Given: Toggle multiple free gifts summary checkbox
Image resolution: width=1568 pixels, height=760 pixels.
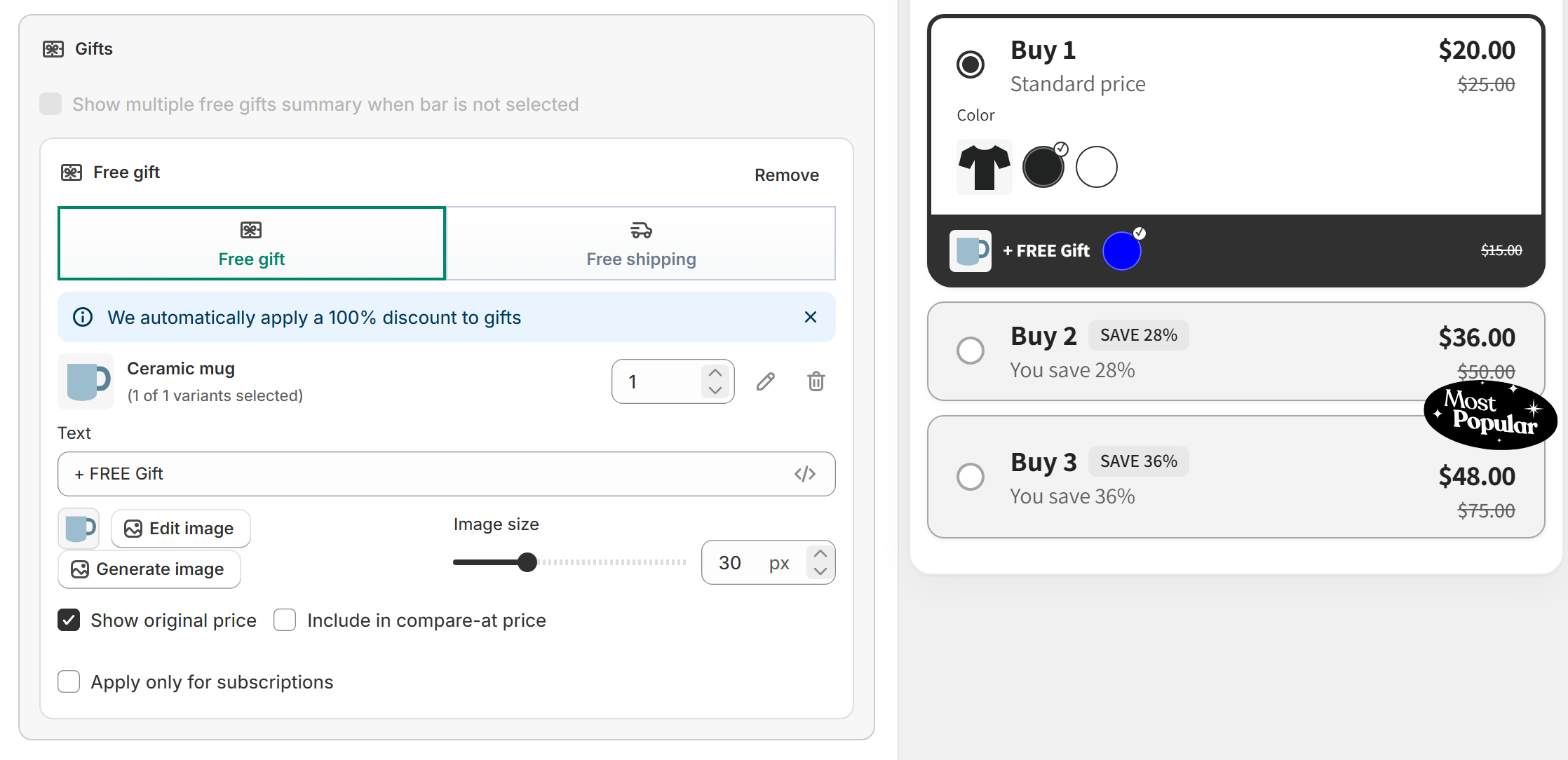Looking at the screenshot, I should (x=50, y=104).
